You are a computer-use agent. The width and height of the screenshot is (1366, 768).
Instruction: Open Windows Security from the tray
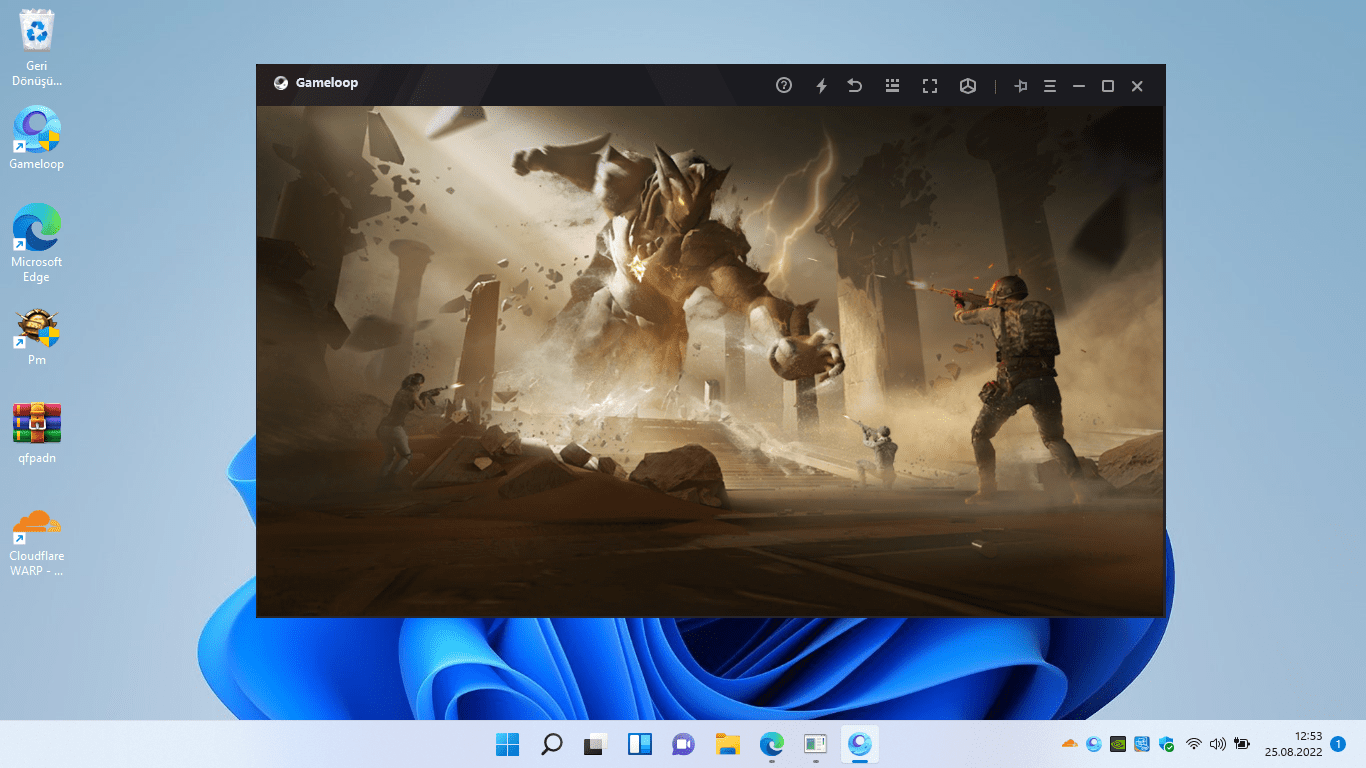pyautogui.click(x=1166, y=744)
